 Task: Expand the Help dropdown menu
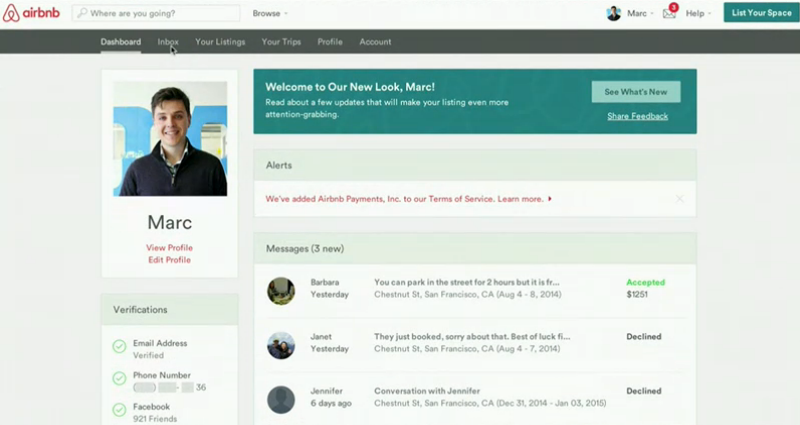[698, 14]
